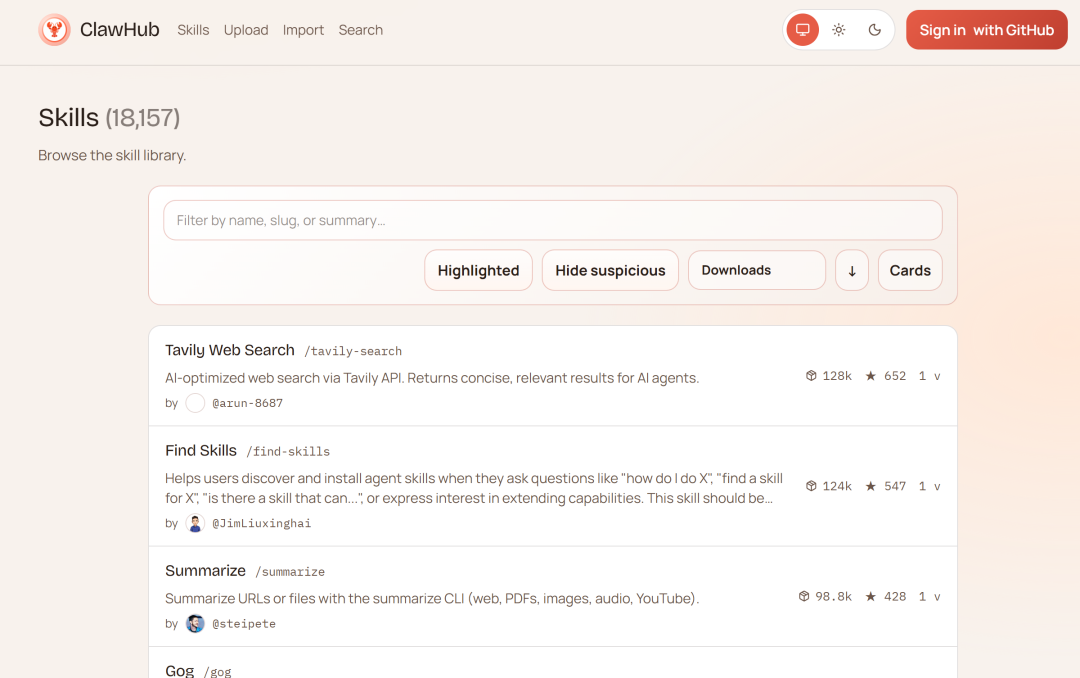Toggle the Cards view mode
Viewport: 1080px width, 678px height.
[x=910, y=270]
